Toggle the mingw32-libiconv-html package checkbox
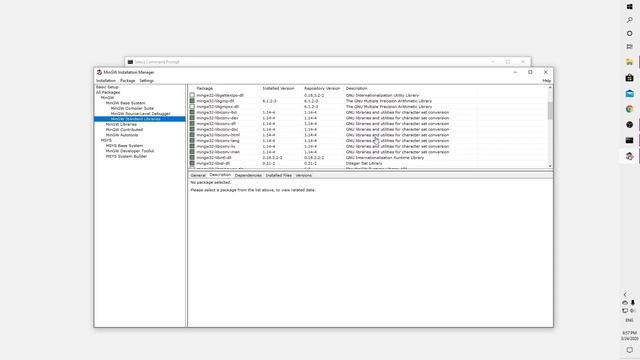 [192, 135]
